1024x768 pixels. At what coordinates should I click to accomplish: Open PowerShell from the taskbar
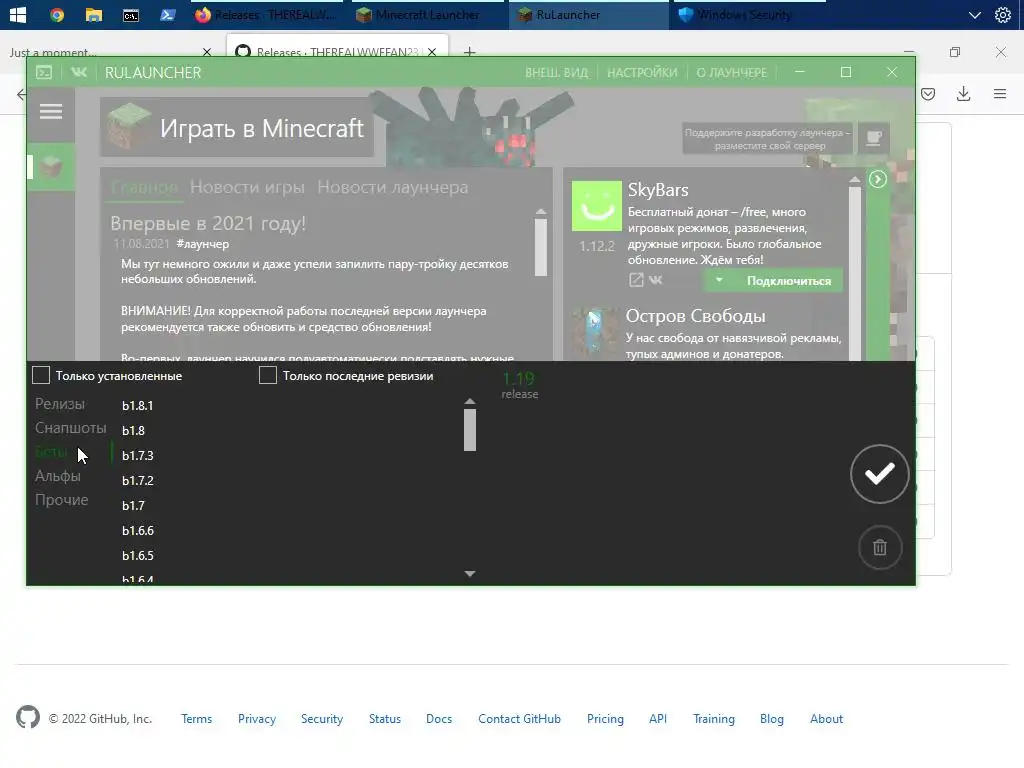[x=168, y=14]
